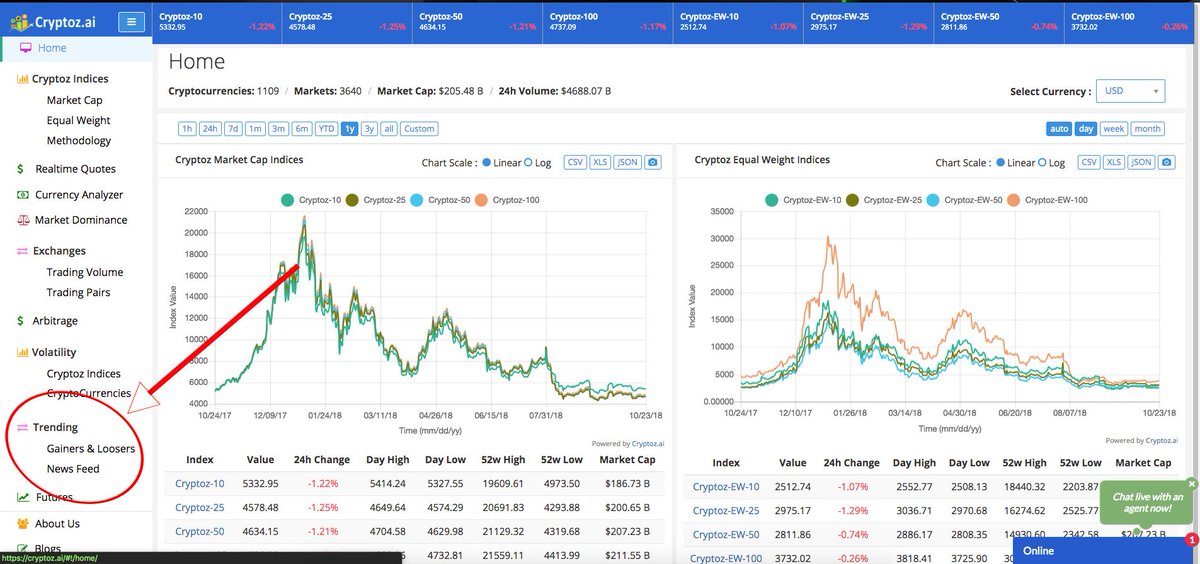Click the Exchanges arrows icon

point(22,251)
